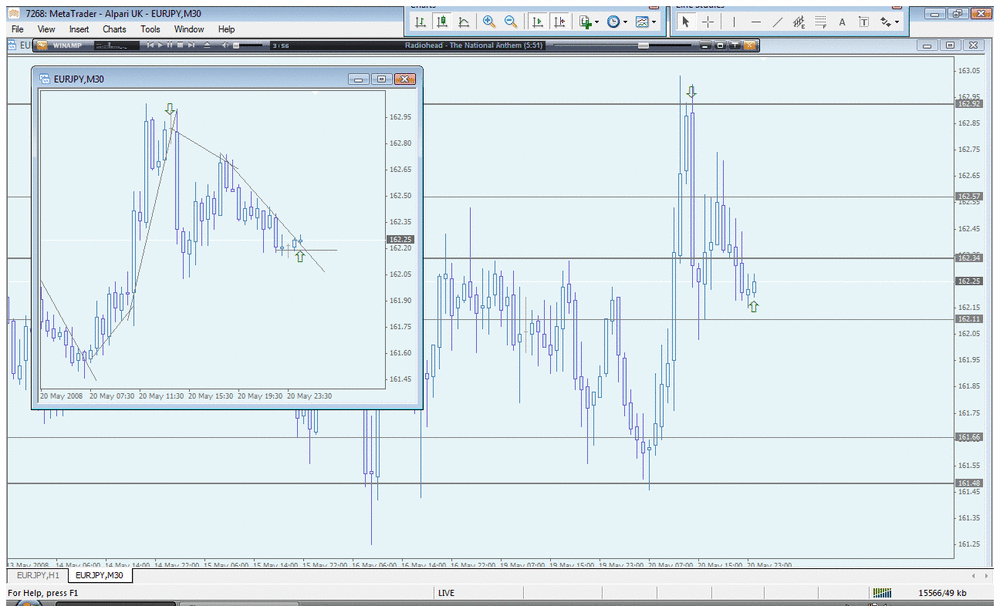Click the green down arrow on inner chart

tap(170, 109)
